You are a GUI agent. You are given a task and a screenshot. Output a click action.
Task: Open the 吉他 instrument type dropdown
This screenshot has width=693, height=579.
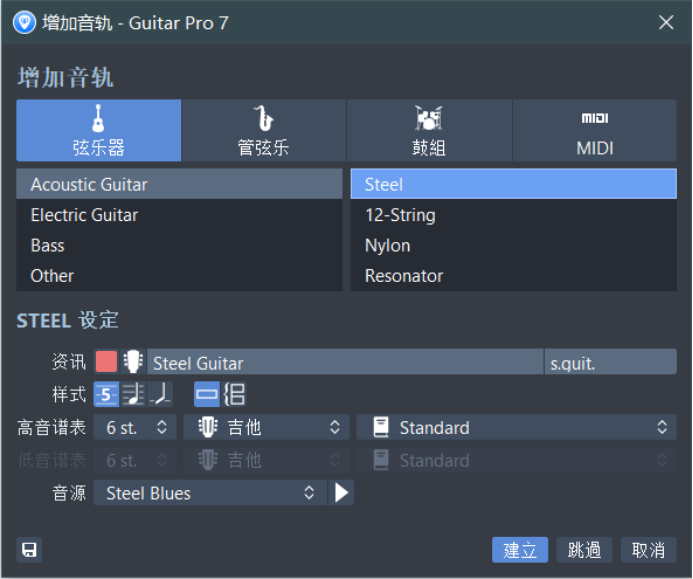point(266,428)
